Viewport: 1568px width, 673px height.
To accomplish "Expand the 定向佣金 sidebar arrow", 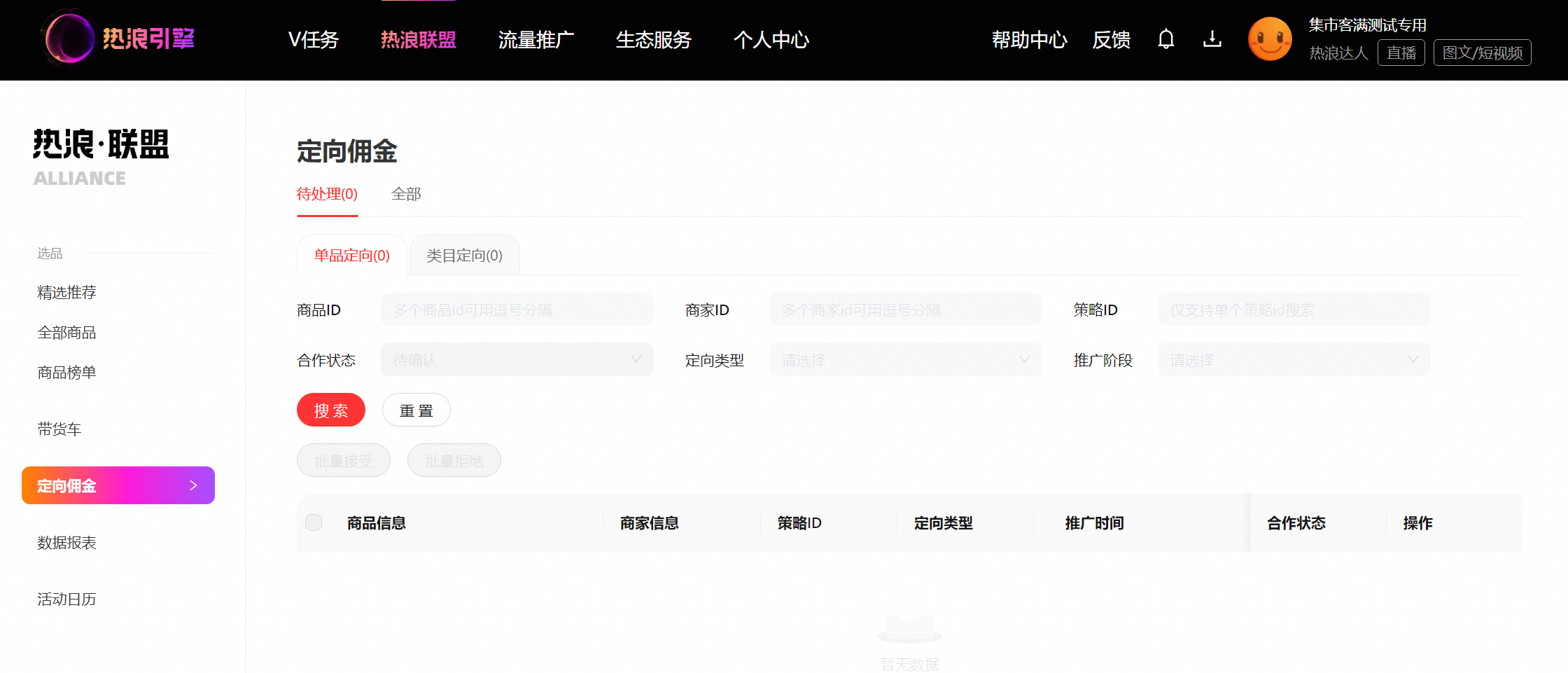I will (193, 485).
